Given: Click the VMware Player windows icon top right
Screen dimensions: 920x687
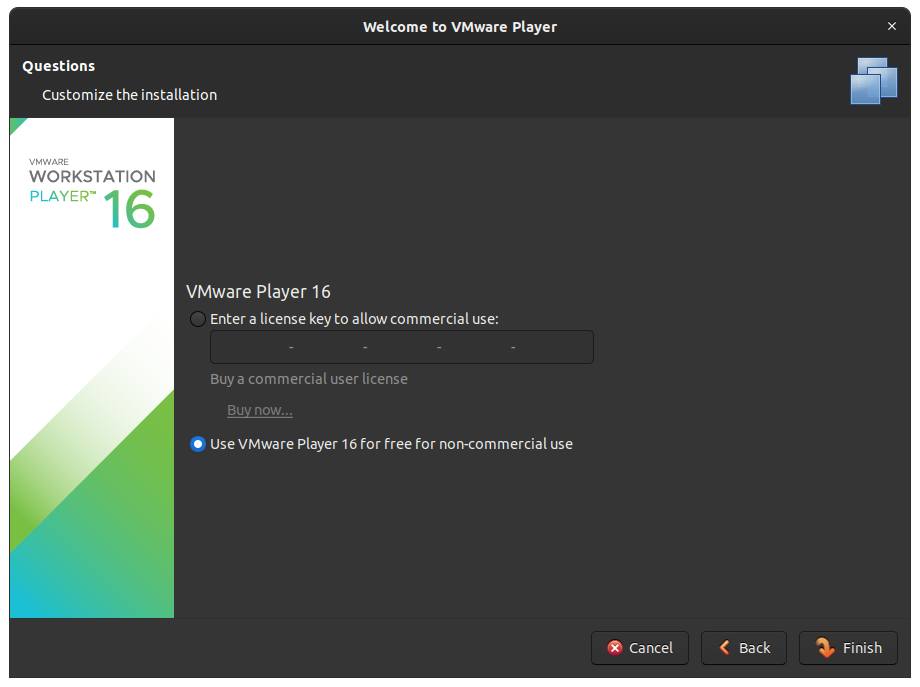Looking at the screenshot, I should click(x=873, y=81).
